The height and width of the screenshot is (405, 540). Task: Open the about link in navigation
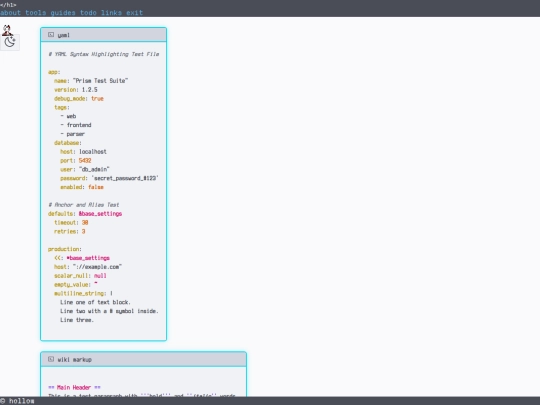point(10,13)
